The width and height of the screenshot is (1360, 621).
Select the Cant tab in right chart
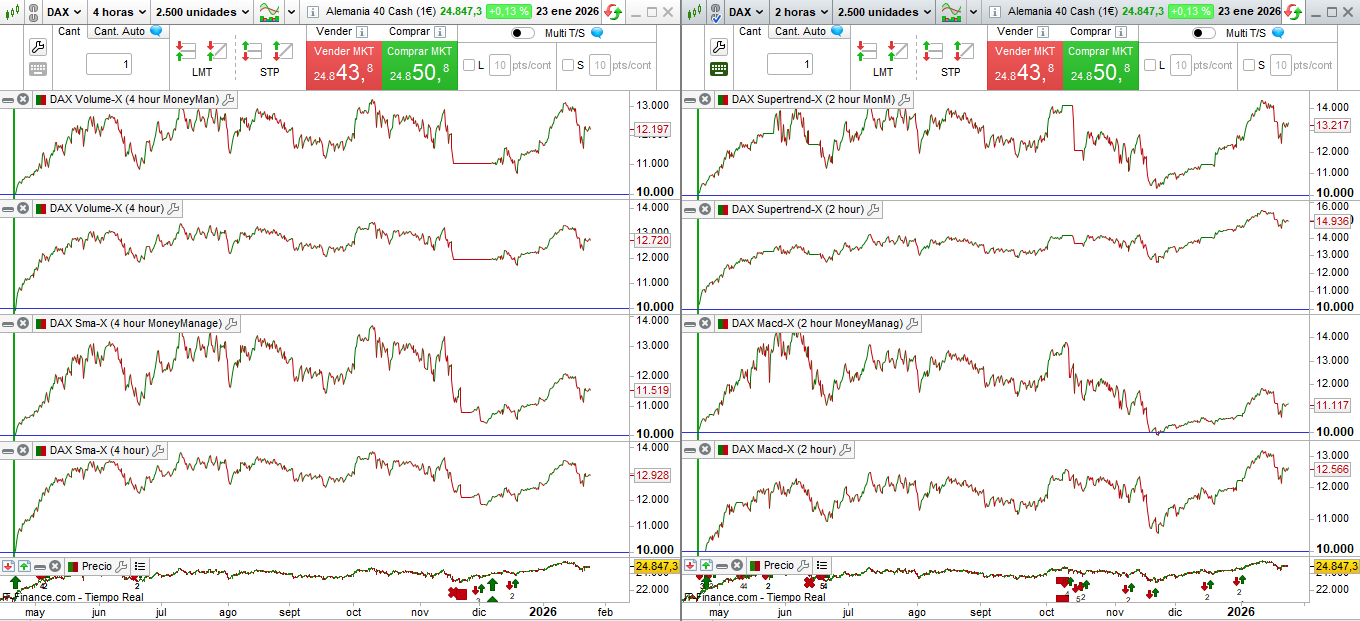[750, 31]
